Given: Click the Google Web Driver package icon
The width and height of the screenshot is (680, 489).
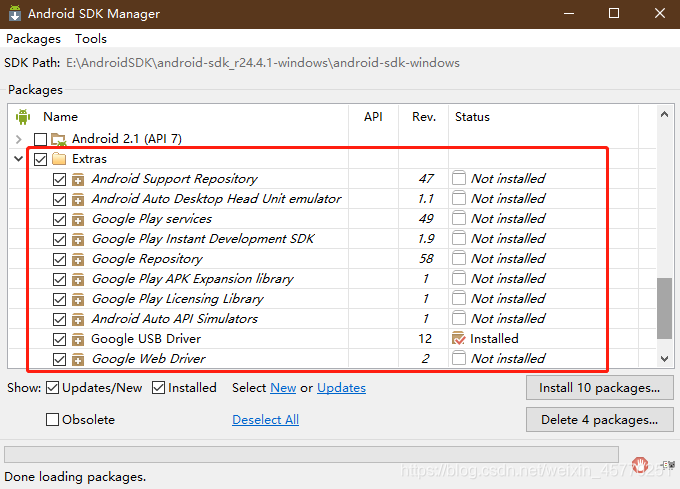Looking at the screenshot, I should click(78, 359).
